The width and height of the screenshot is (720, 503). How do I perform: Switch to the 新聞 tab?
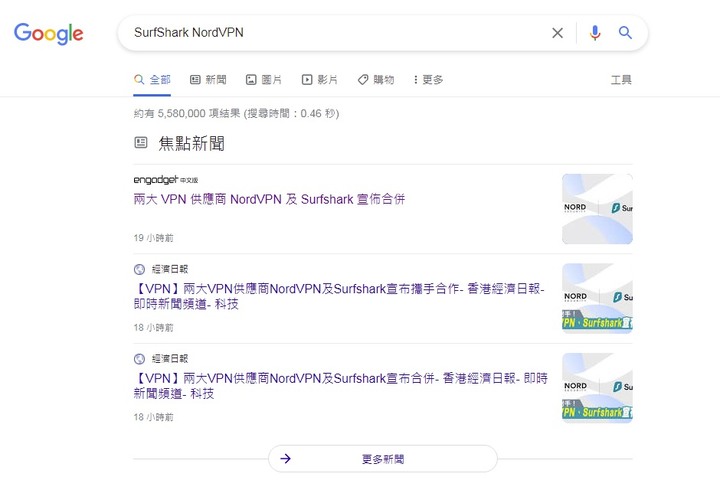pyautogui.click(x=208, y=80)
